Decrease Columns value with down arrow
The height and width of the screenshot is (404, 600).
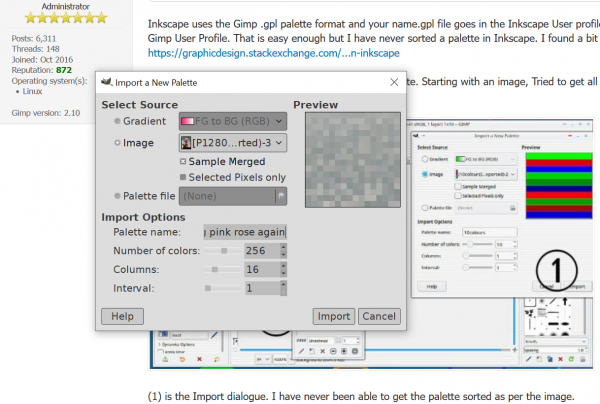[283, 273]
